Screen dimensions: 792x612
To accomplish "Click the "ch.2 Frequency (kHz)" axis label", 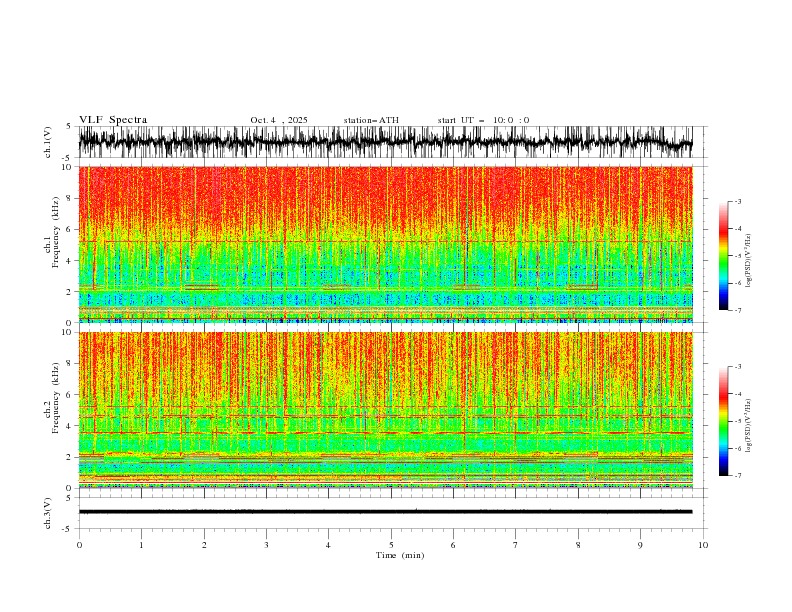I will [x=52, y=398].
